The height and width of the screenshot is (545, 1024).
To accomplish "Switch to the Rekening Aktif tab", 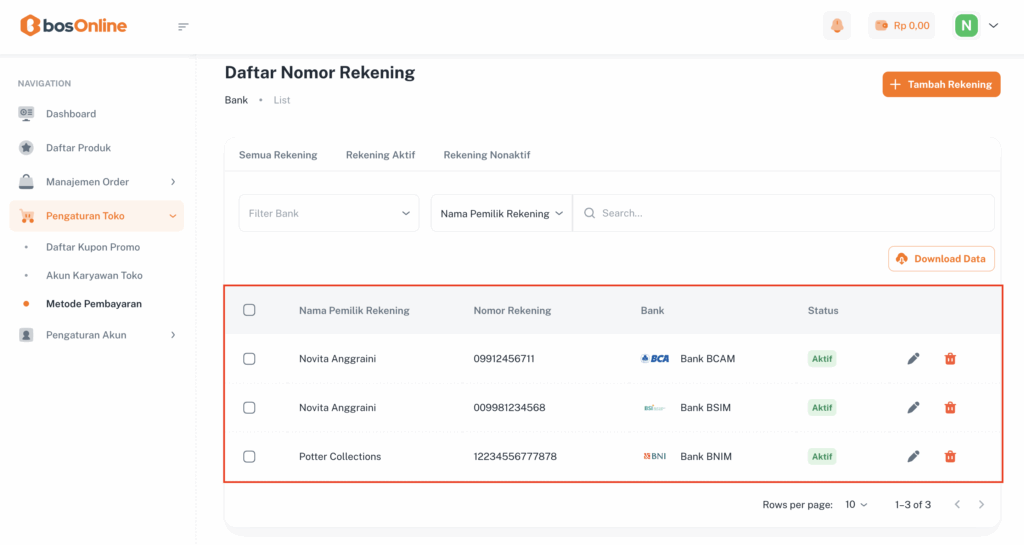I will coord(380,155).
